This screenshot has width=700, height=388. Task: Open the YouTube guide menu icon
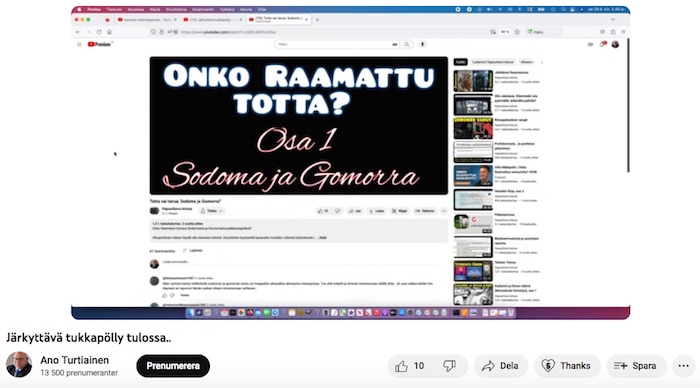(79, 44)
